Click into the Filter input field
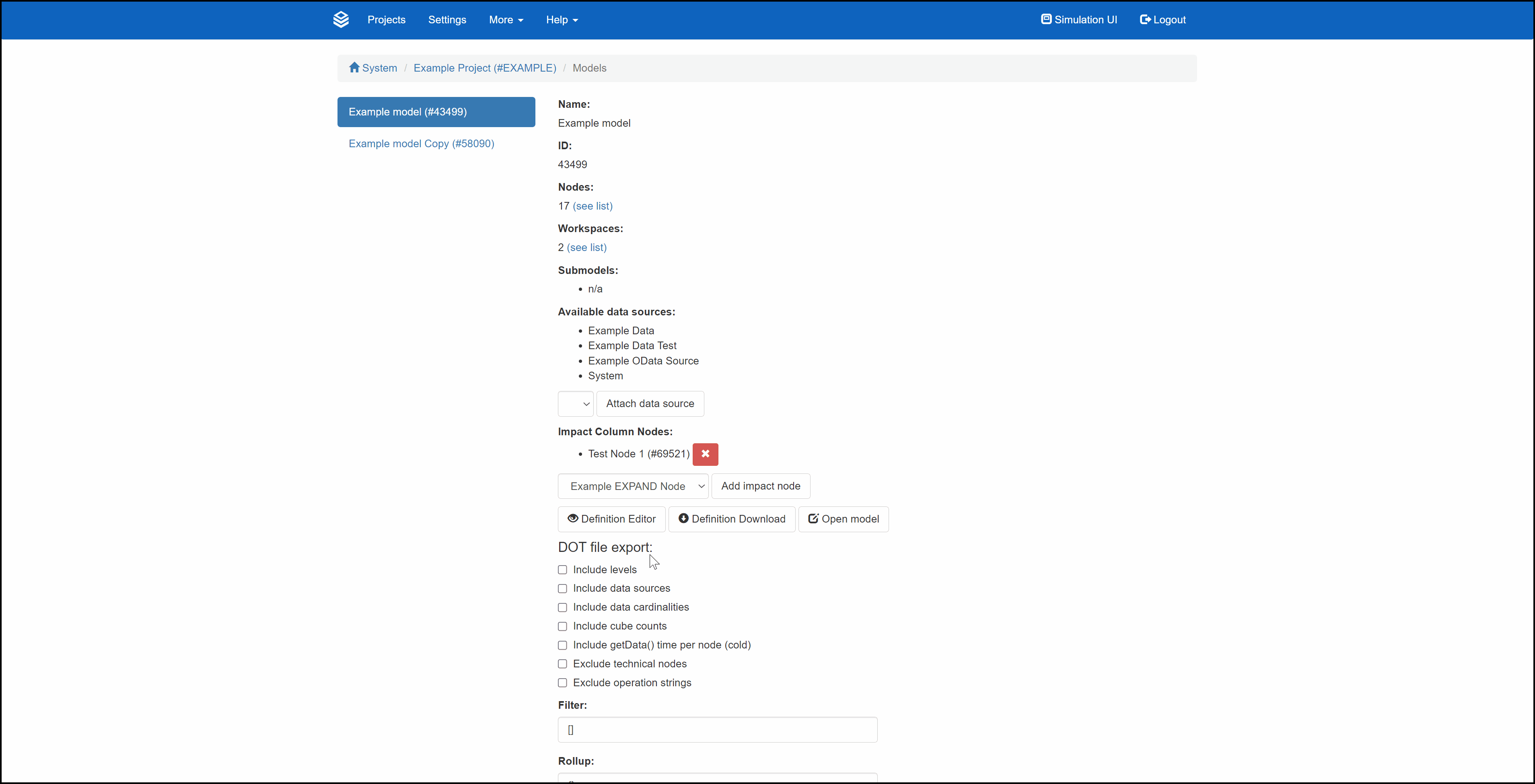This screenshot has width=1535, height=784. pos(718,730)
